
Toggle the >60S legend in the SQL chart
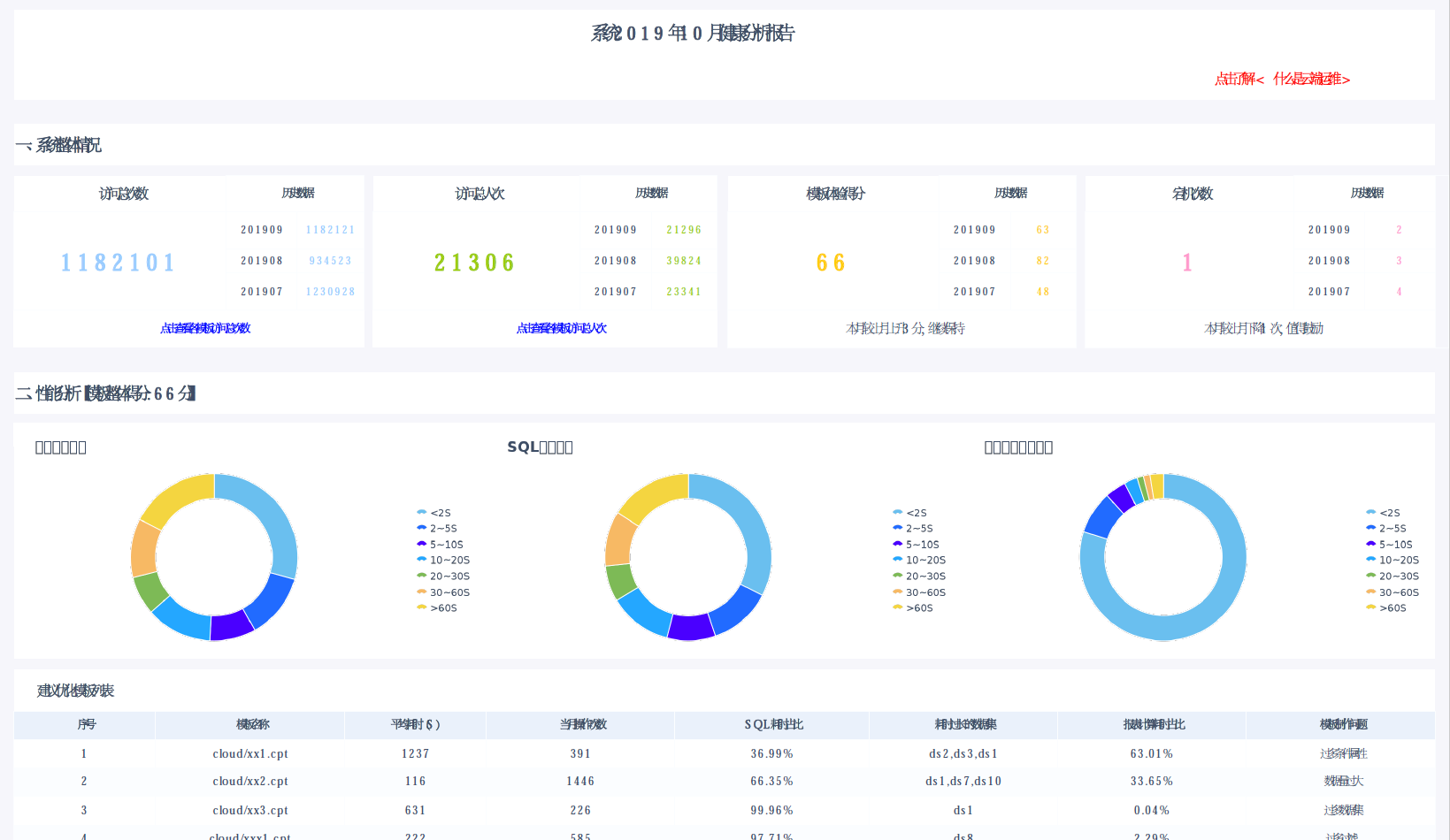(x=913, y=608)
